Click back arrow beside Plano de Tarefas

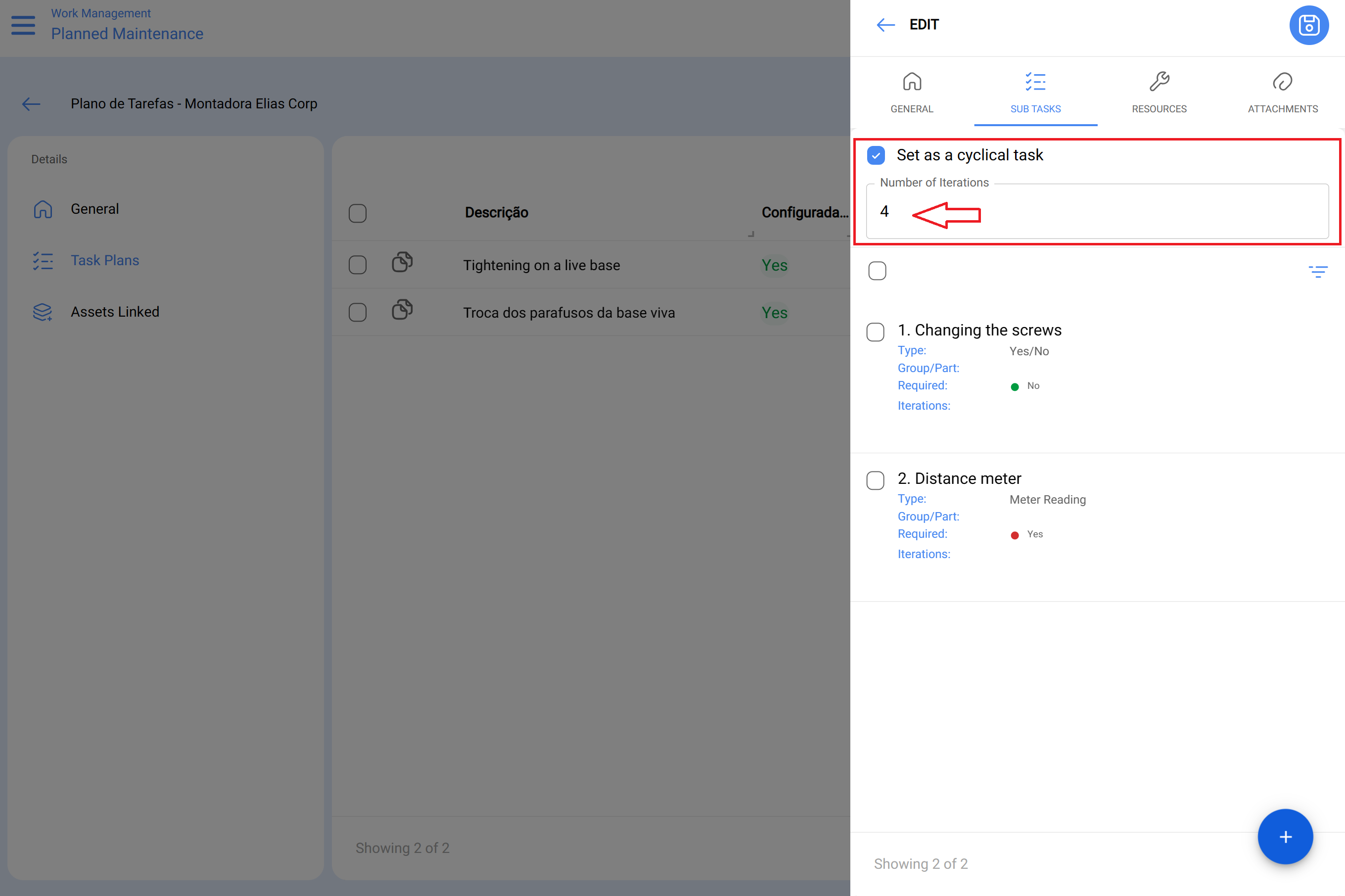click(x=31, y=103)
